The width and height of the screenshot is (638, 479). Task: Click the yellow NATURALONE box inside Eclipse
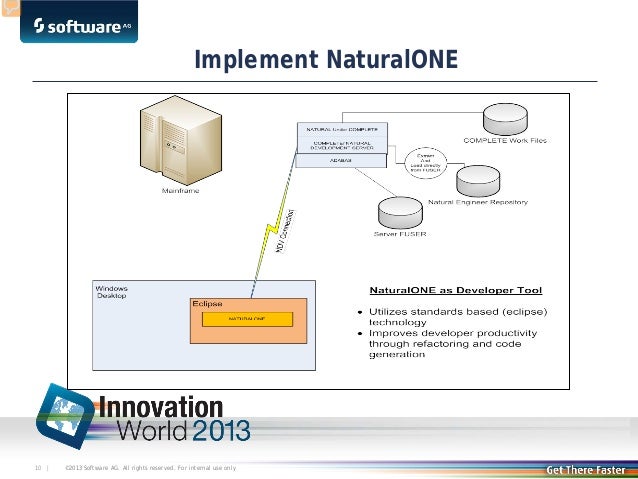[247, 319]
